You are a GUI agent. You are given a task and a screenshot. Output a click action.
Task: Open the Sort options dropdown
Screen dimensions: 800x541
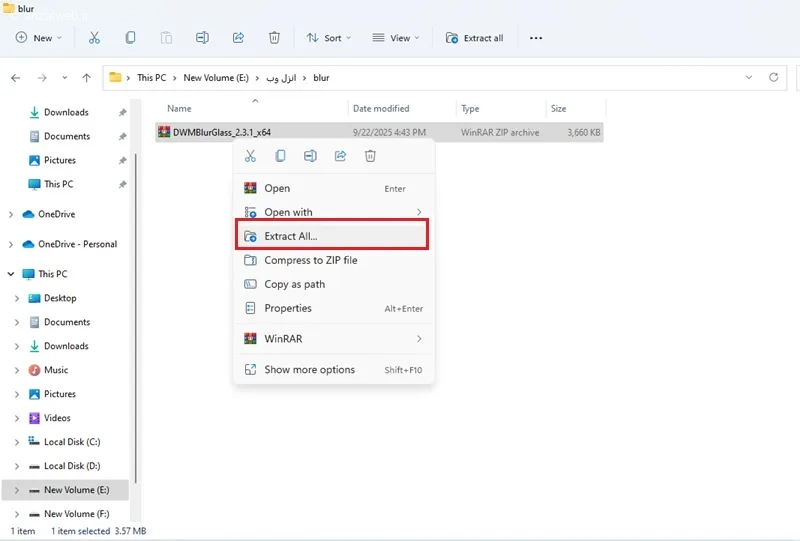point(329,38)
